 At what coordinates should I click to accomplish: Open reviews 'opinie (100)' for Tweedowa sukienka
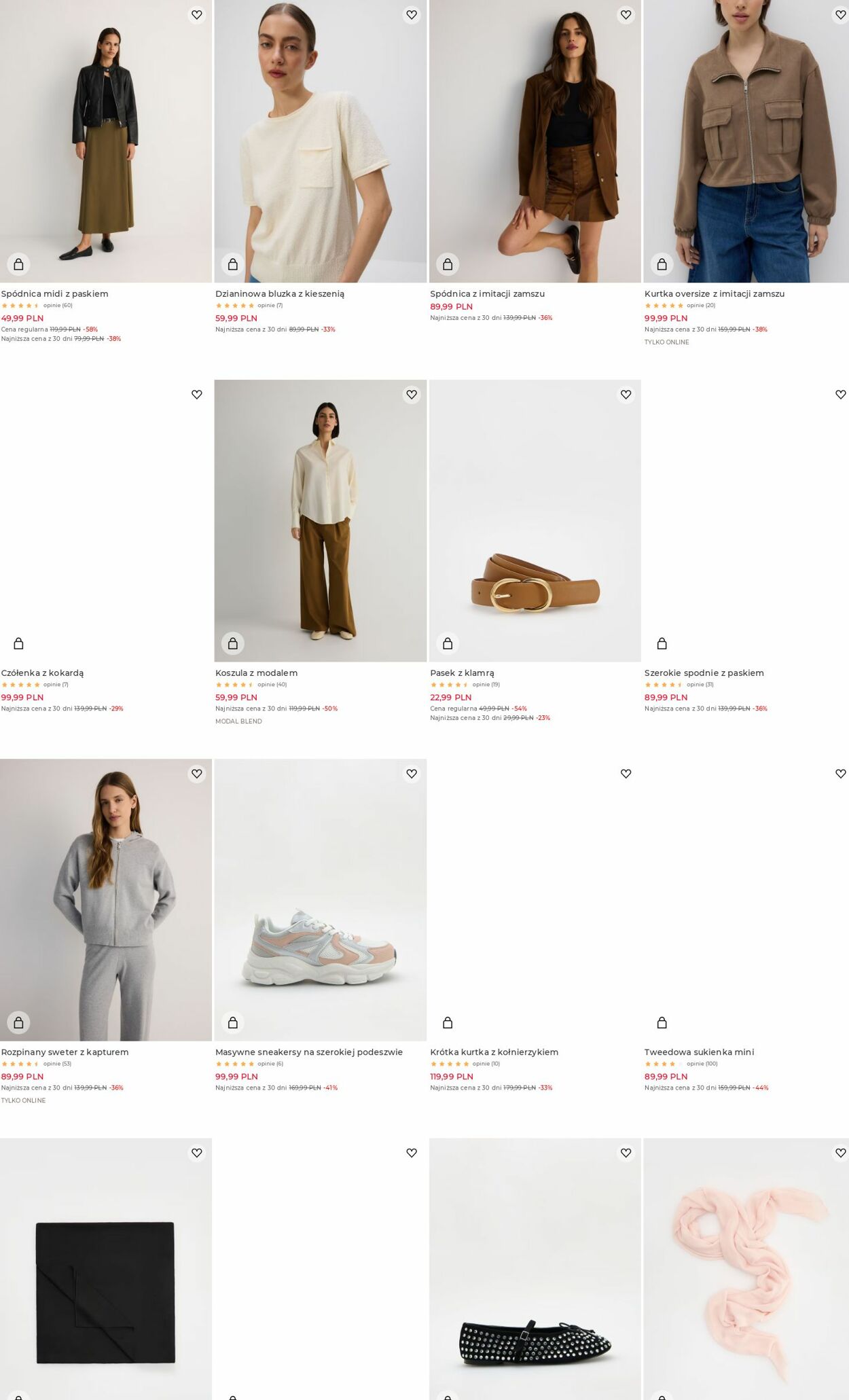(702, 1064)
